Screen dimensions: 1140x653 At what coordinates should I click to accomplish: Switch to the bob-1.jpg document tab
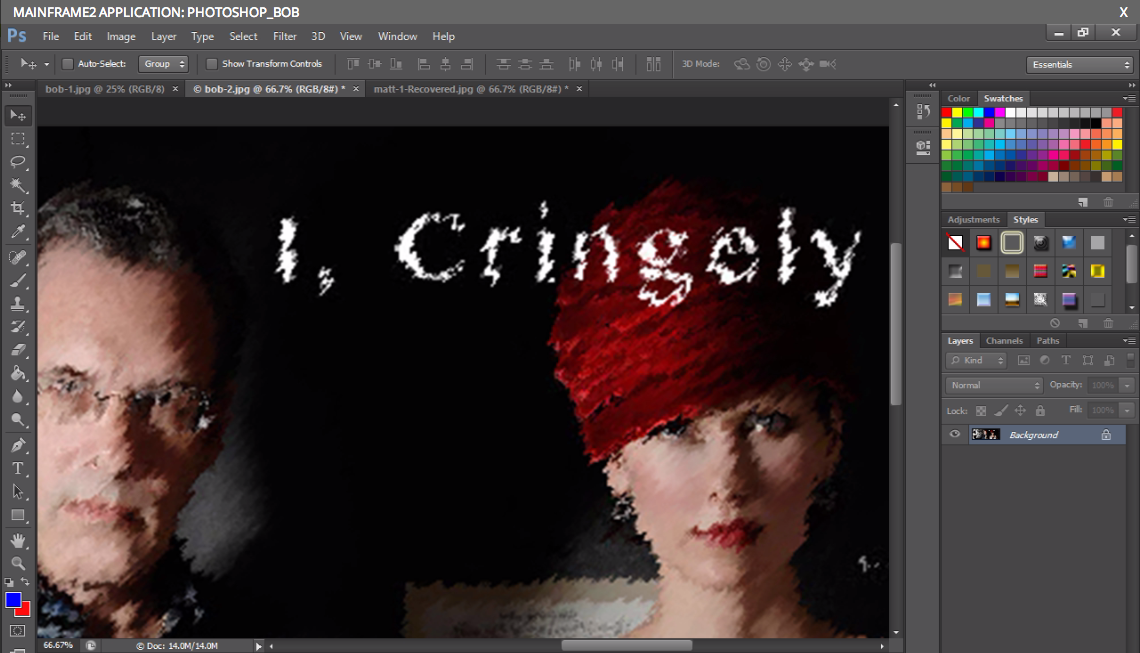point(105,89)
